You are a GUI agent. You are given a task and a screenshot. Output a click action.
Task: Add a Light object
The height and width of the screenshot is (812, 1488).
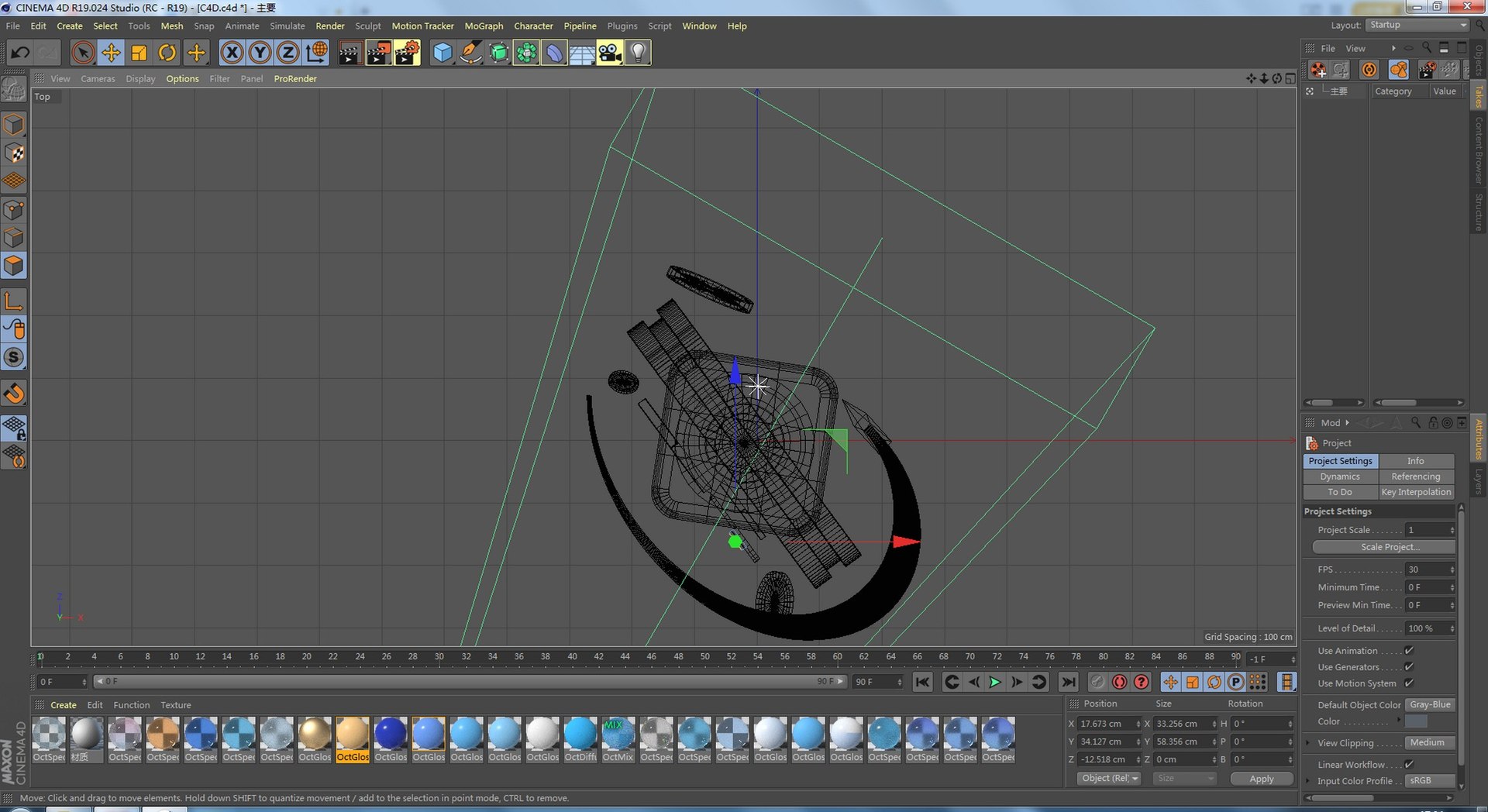pyautogui.click(x=638, y=53)
